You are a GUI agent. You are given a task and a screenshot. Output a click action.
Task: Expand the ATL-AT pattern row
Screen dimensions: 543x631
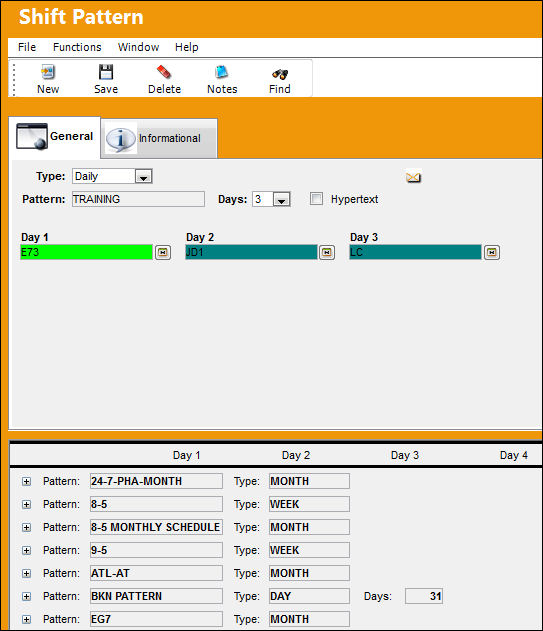[27, 573]
